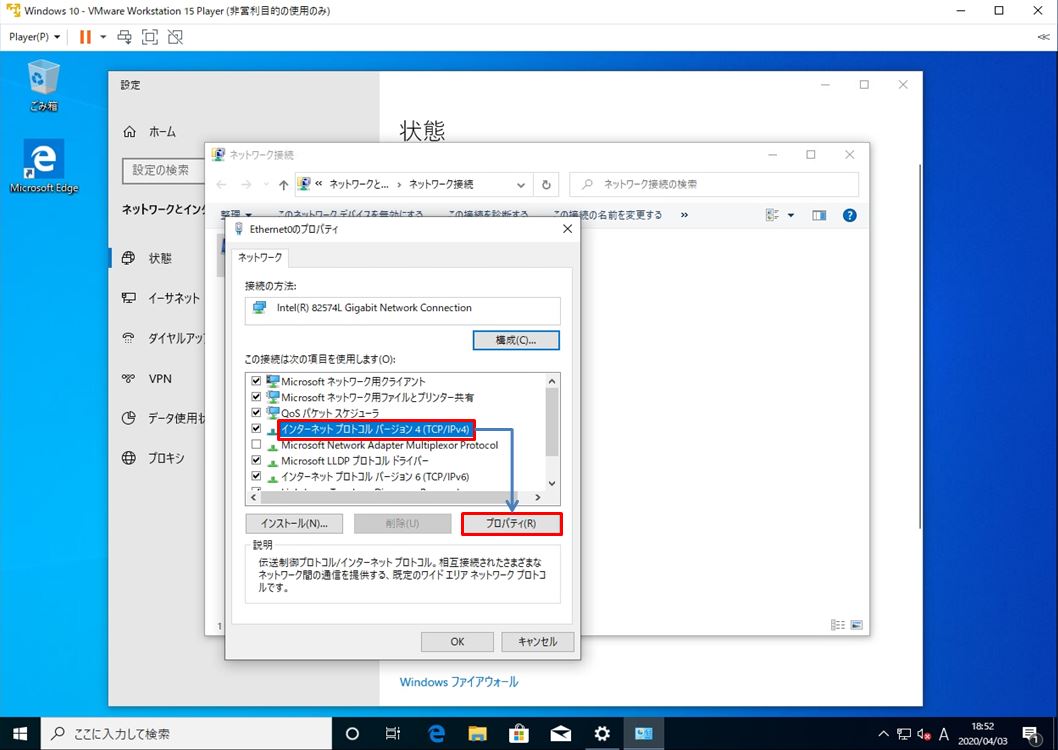Viewport: 1058px width, 750px height.
Task: Open Windows ファイアウォール link
Action: coord(459,682)
